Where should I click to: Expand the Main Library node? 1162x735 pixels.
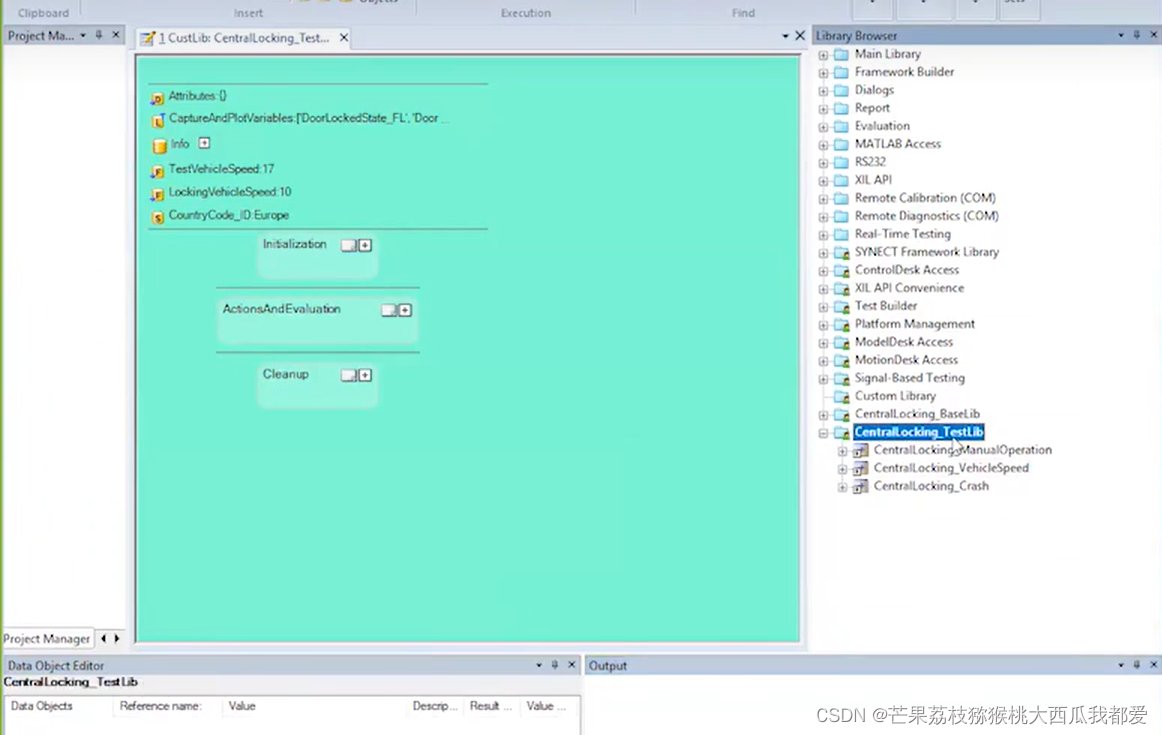tap(823, 55)
